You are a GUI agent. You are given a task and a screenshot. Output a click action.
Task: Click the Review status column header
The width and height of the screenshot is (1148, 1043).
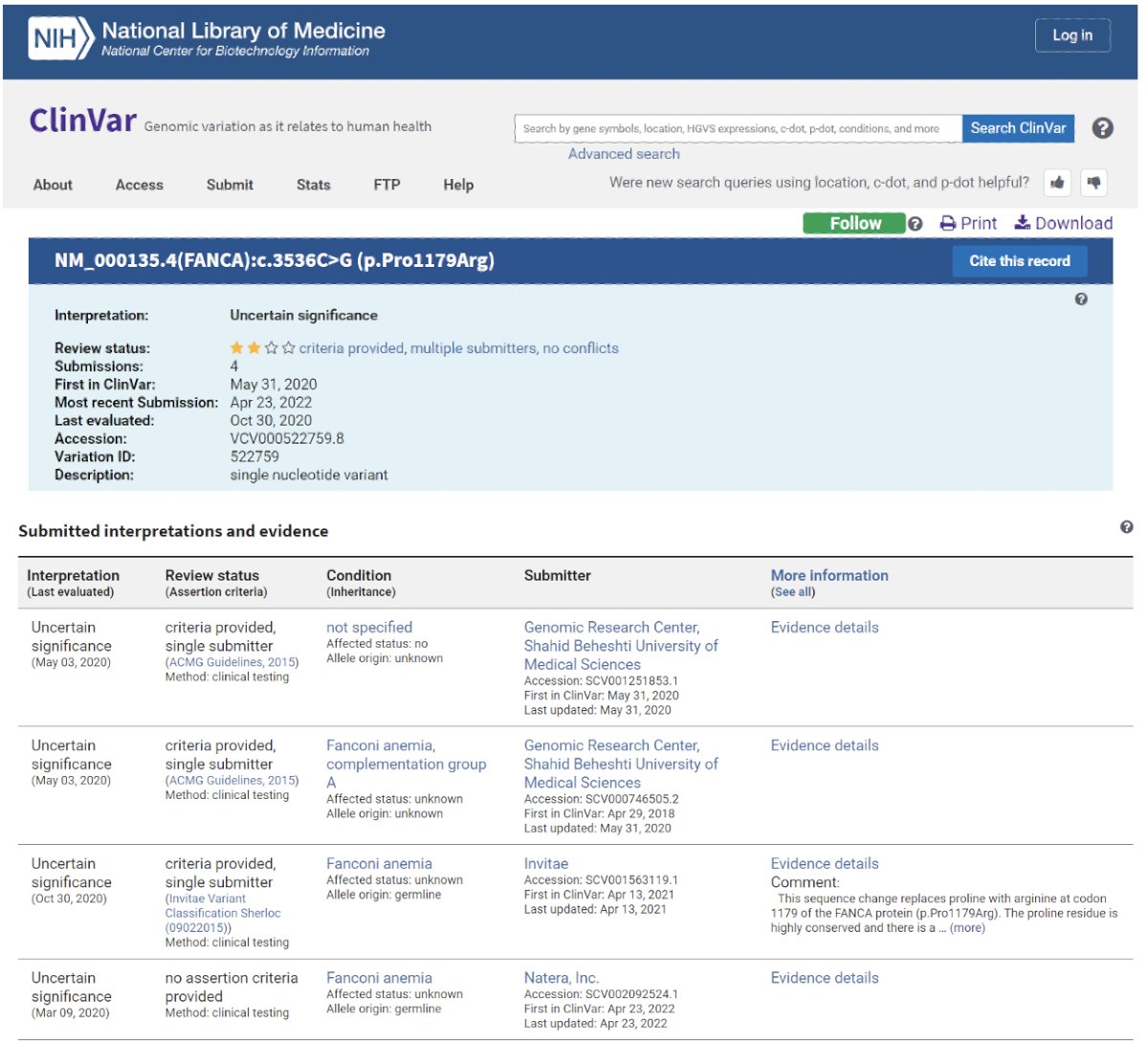pyautogui.click(x=211, y=575)
